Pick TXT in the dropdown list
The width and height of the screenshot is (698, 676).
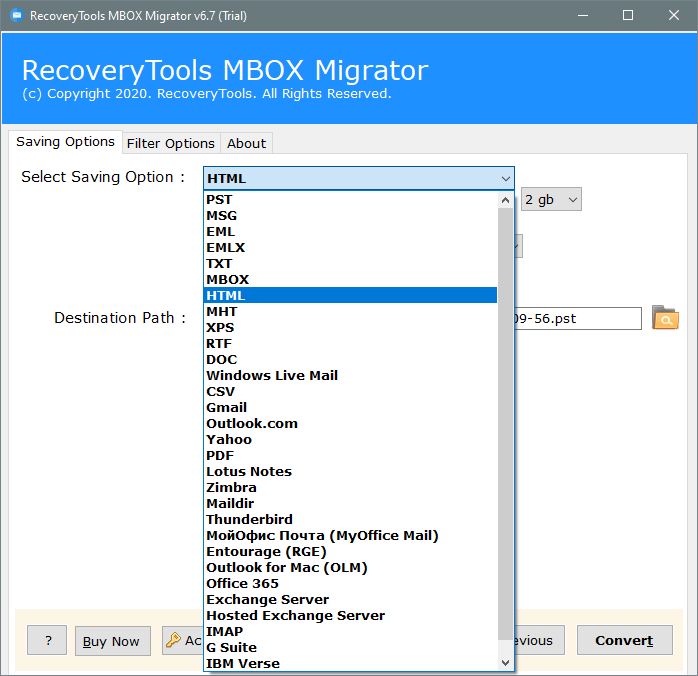[x=350, y=264]
